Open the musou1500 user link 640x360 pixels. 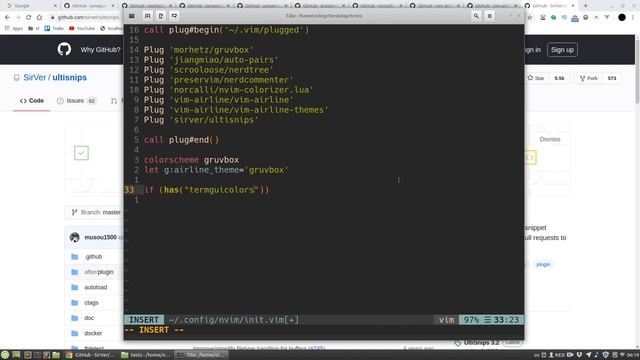tap(100, 237)
